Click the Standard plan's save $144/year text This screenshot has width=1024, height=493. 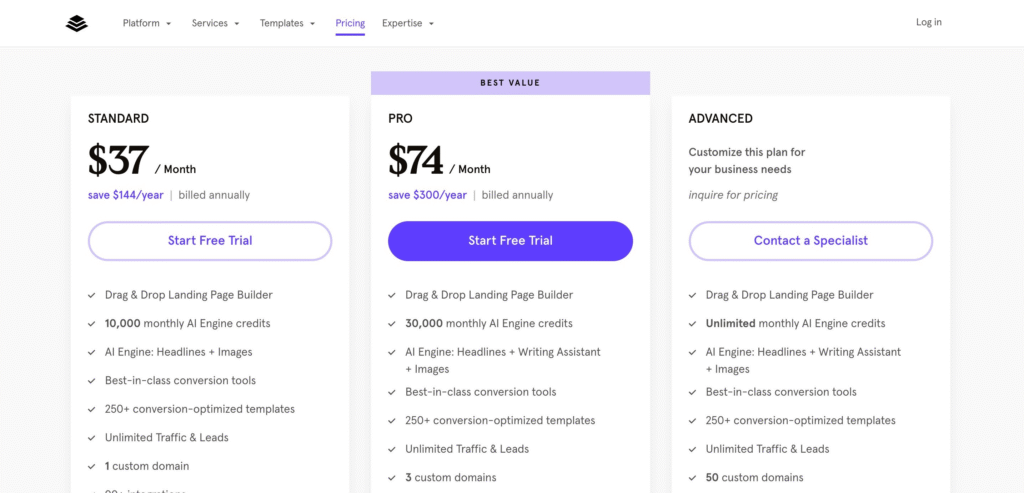[x=125, y=195]
